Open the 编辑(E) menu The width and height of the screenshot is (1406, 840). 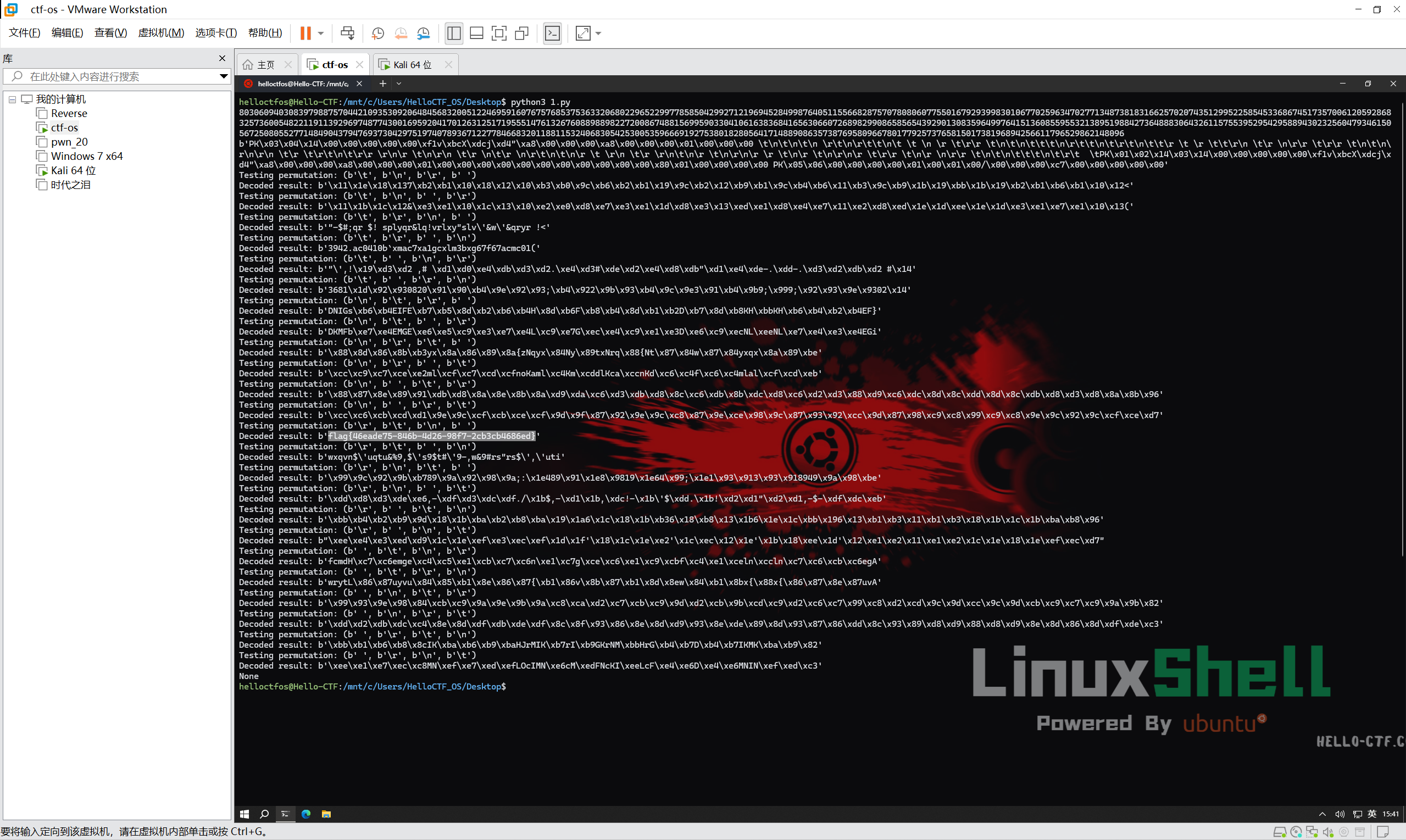(x=67, y=33)
